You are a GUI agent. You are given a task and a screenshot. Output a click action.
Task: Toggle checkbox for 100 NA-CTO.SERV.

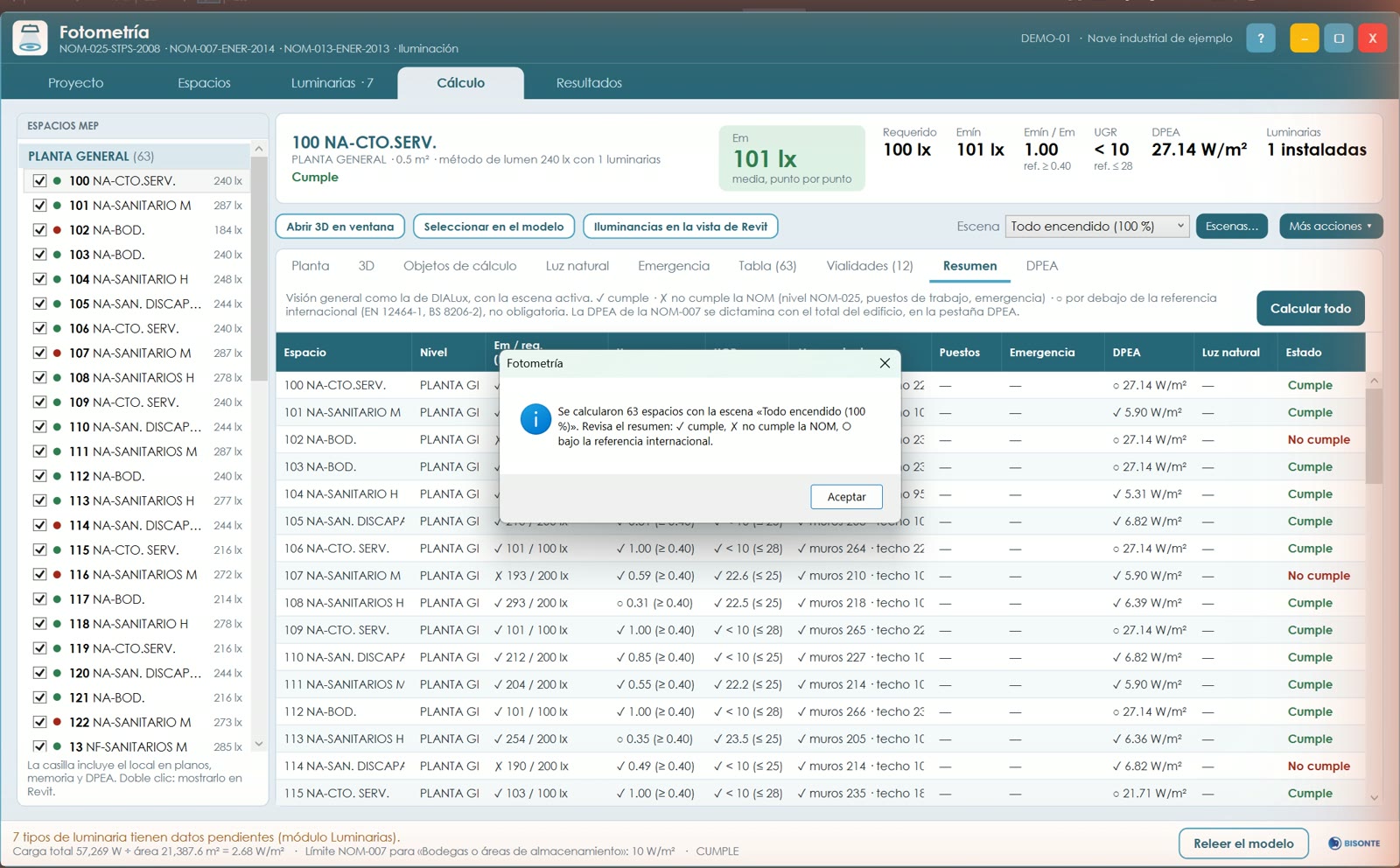[x=39, y=180]
